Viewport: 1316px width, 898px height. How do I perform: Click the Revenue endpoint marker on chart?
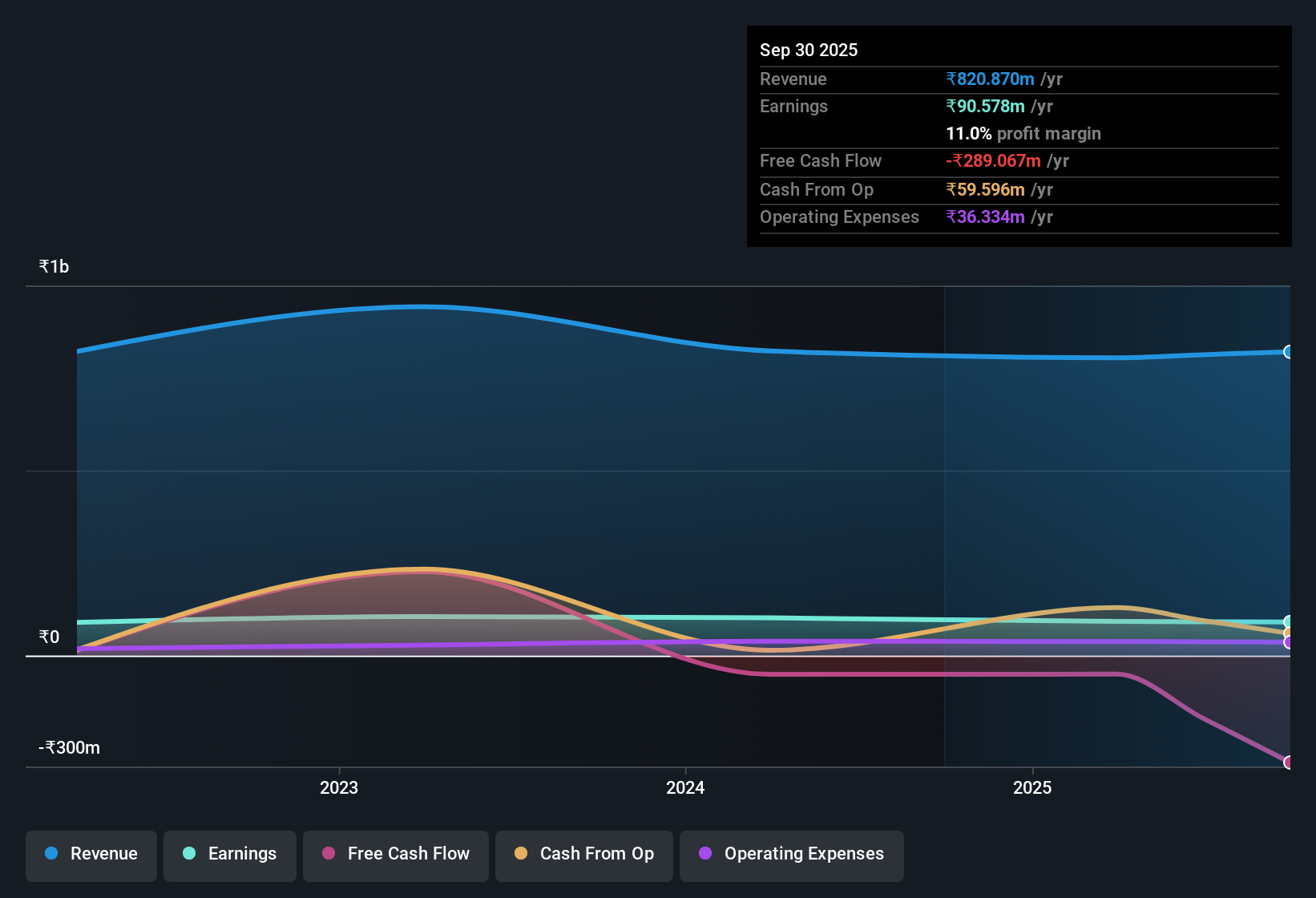(1288, 352)
